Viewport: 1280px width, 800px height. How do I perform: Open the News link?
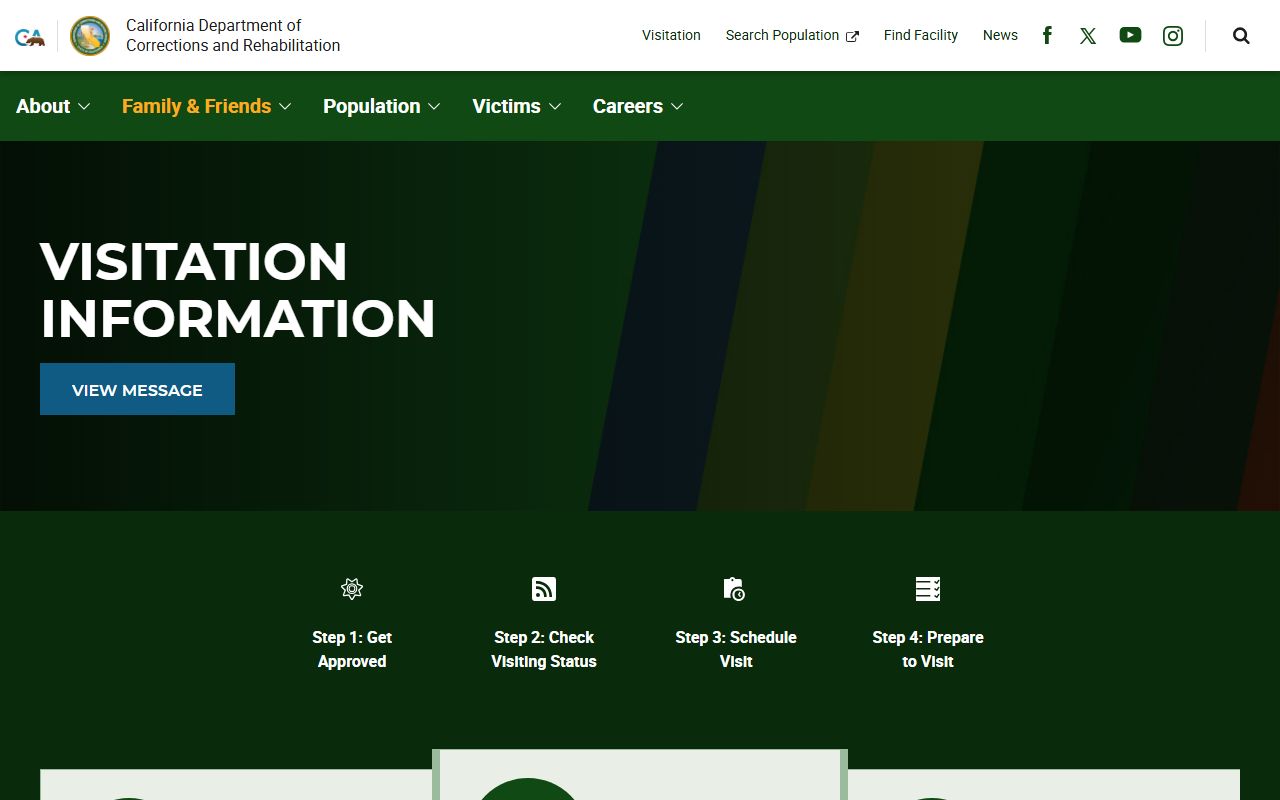pyautogui.click(x=1000, y=35)
